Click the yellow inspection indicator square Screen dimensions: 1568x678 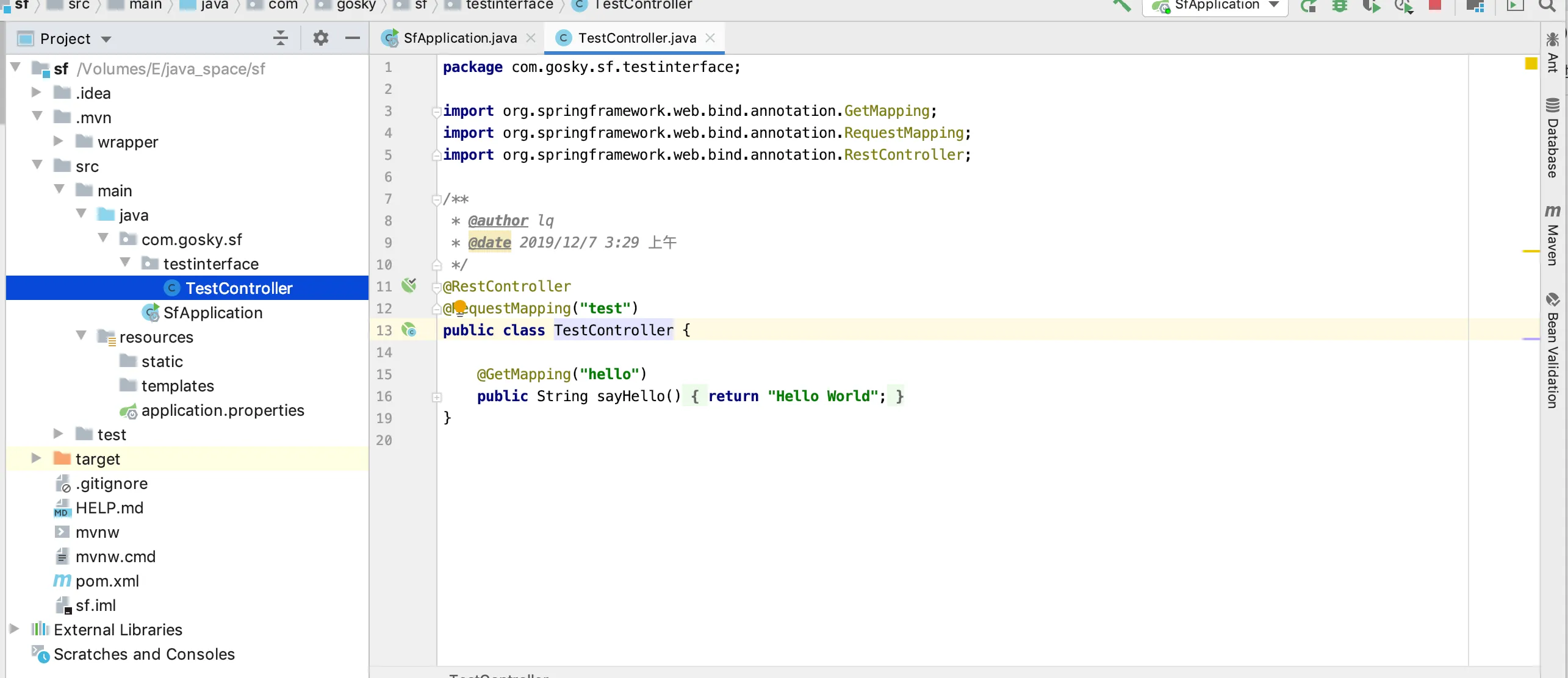[x=1531, y=63]
